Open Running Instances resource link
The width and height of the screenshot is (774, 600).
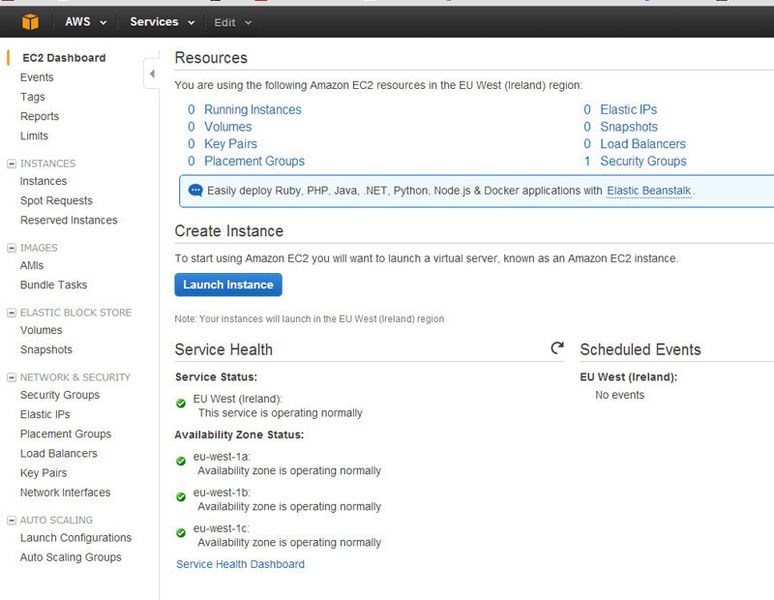[253, 110]
